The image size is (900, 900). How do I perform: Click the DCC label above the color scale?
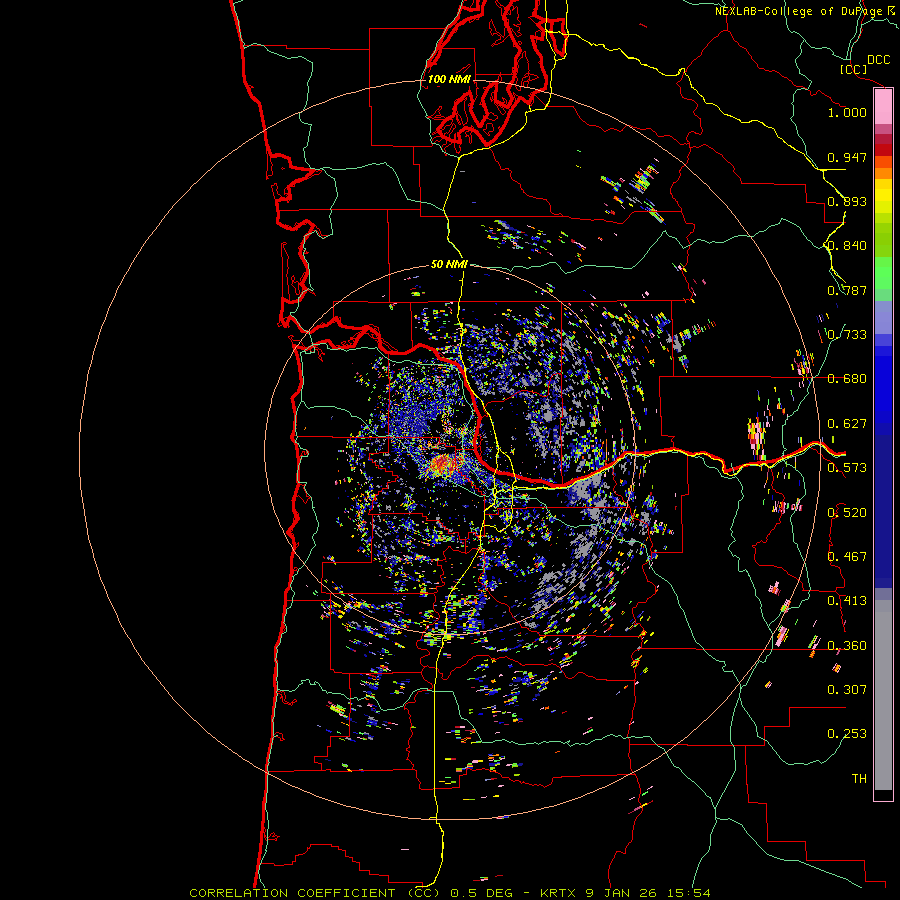tap(878, 60)
